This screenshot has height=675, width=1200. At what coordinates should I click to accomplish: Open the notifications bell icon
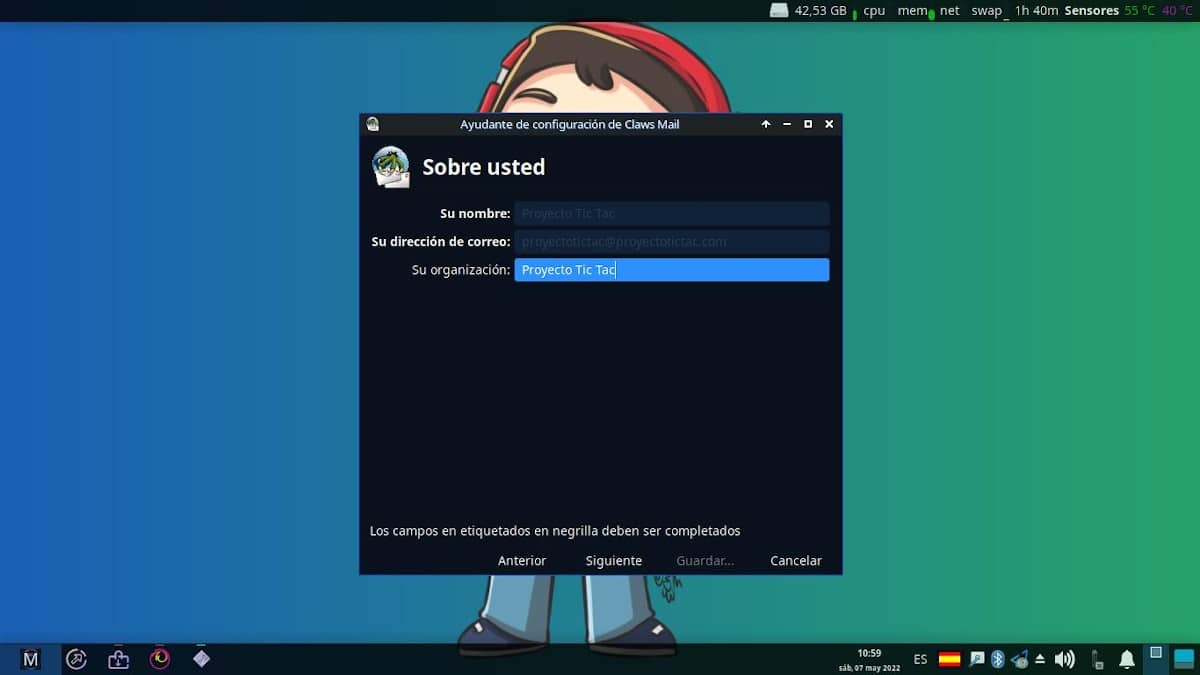tap(1127, 659)
